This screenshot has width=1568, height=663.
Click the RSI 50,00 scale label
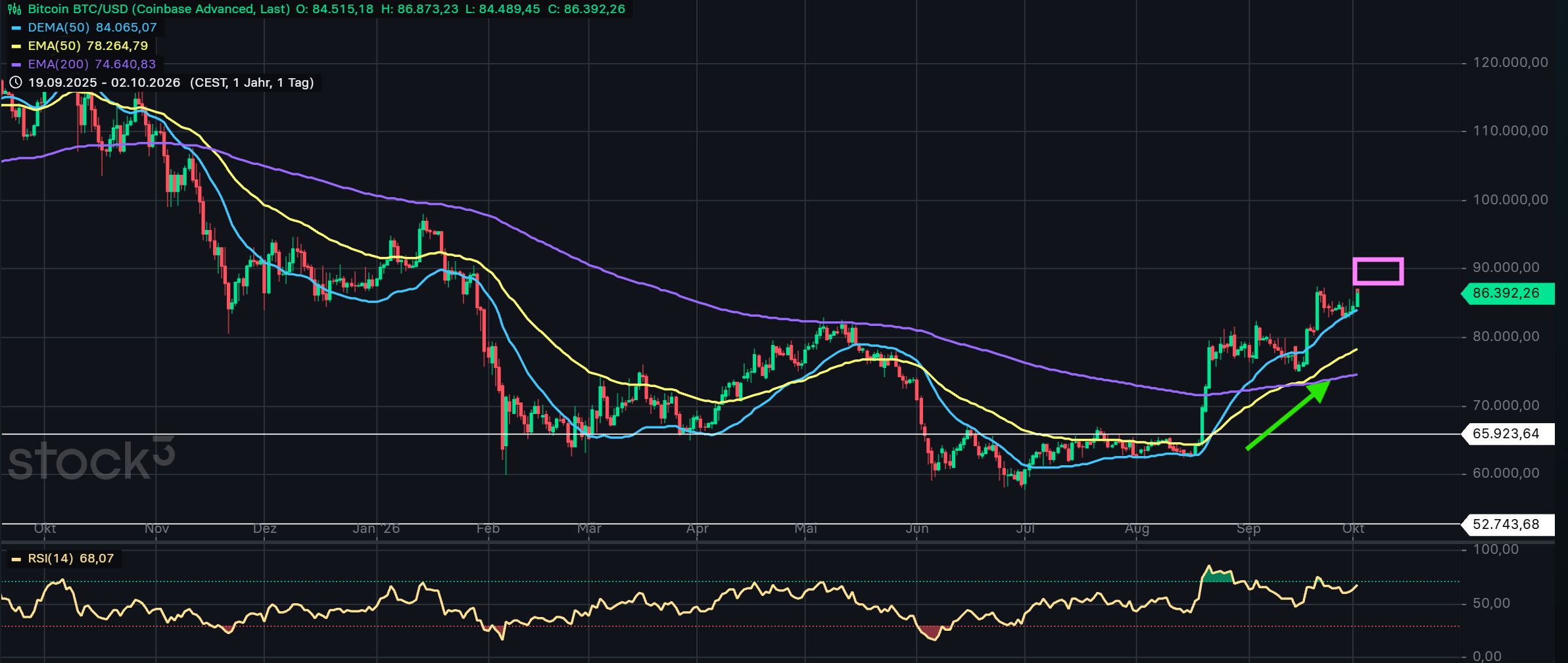(x=1491, y=603)
